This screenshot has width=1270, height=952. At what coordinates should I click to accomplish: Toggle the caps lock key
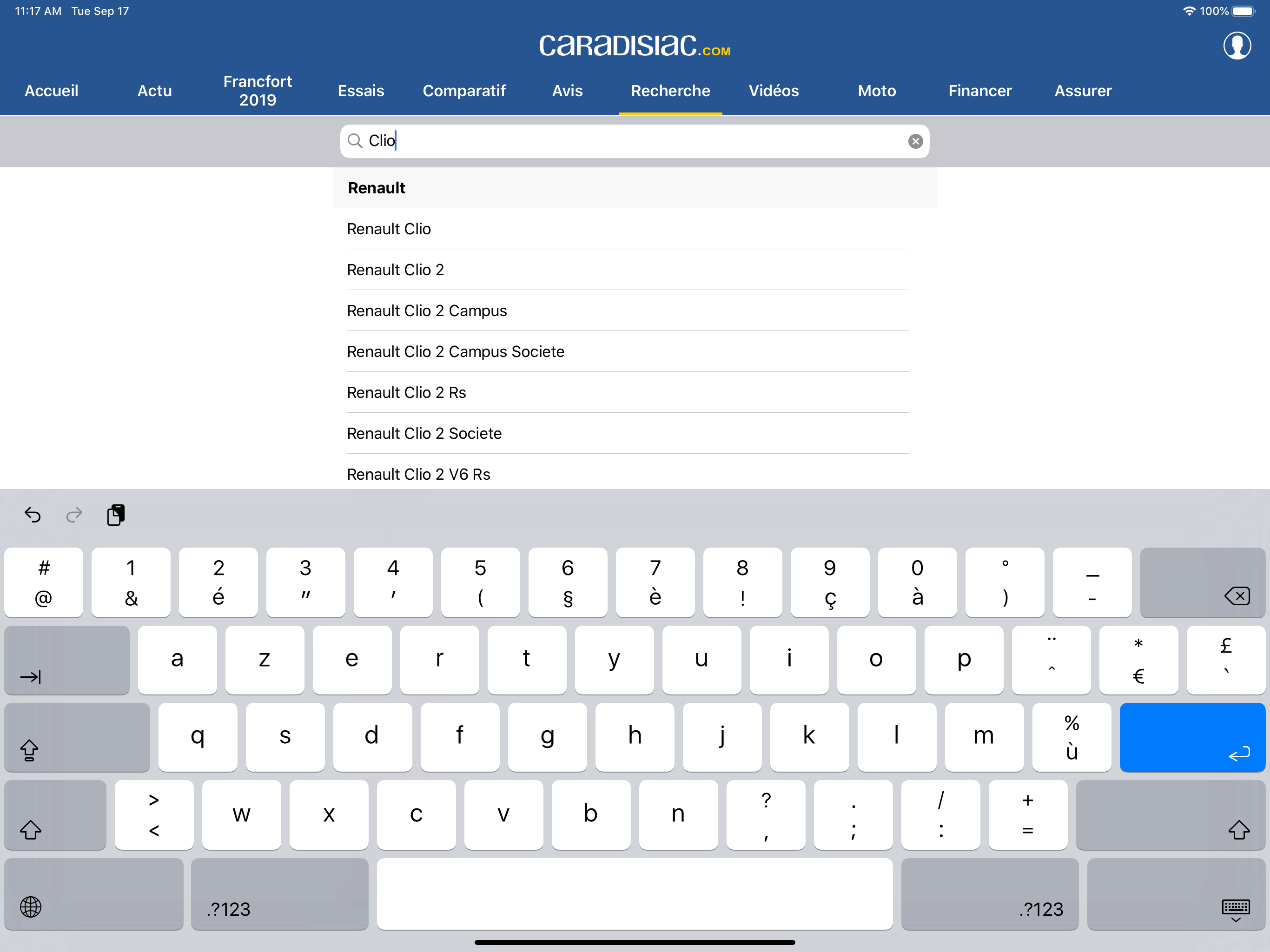pyautogui.click(x=77, y=737)
